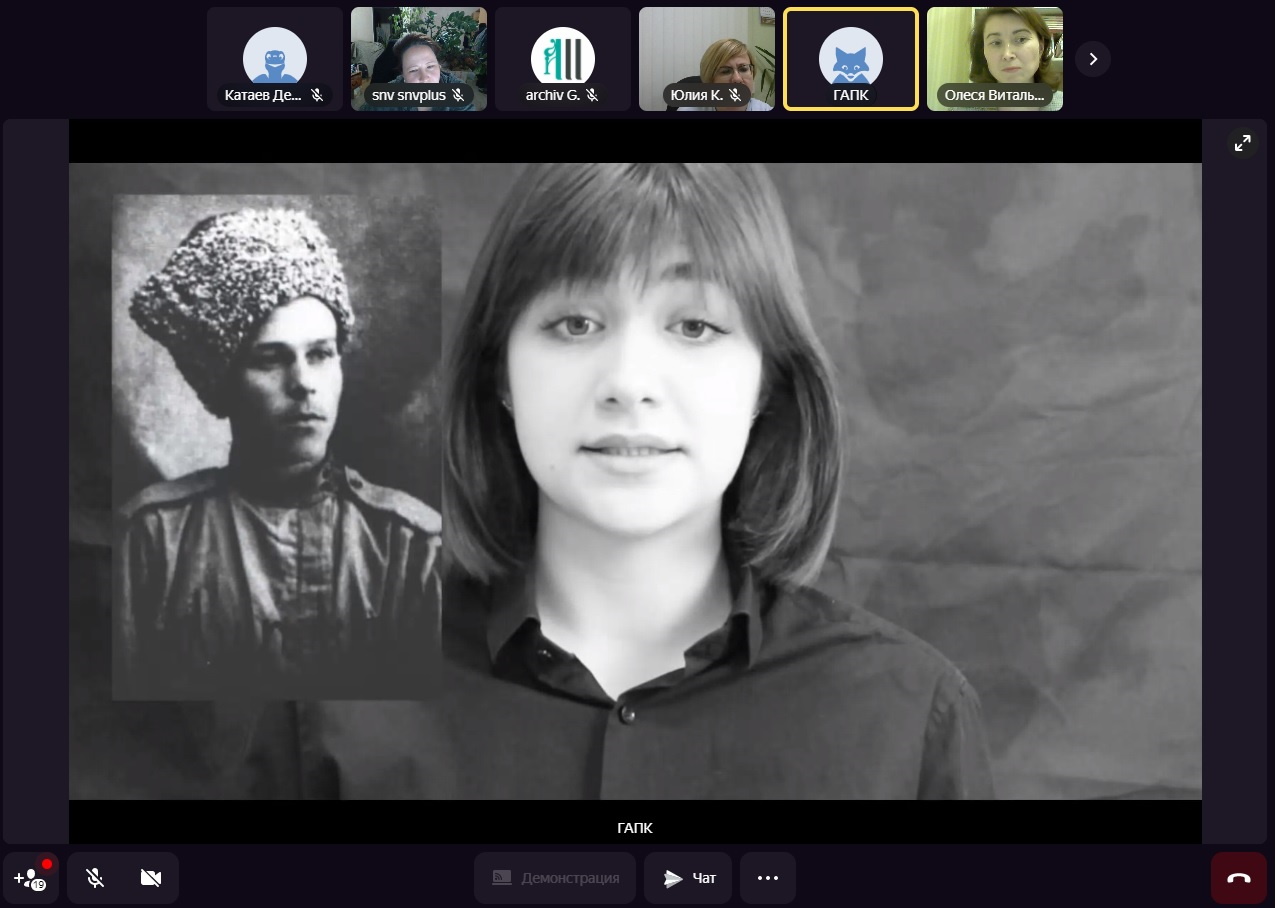1280x908 pixels.
Task: Show next participants with the right arrow
Action: click(1092, 59)
